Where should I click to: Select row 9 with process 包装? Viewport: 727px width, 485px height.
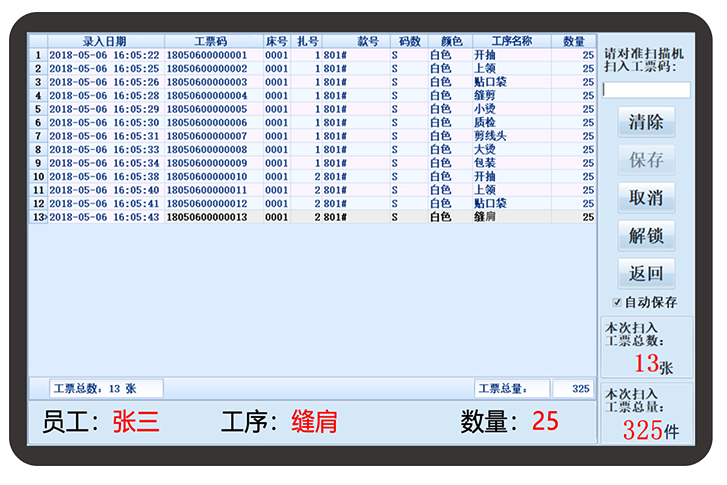pyautogui.click(x=300, y=163)
